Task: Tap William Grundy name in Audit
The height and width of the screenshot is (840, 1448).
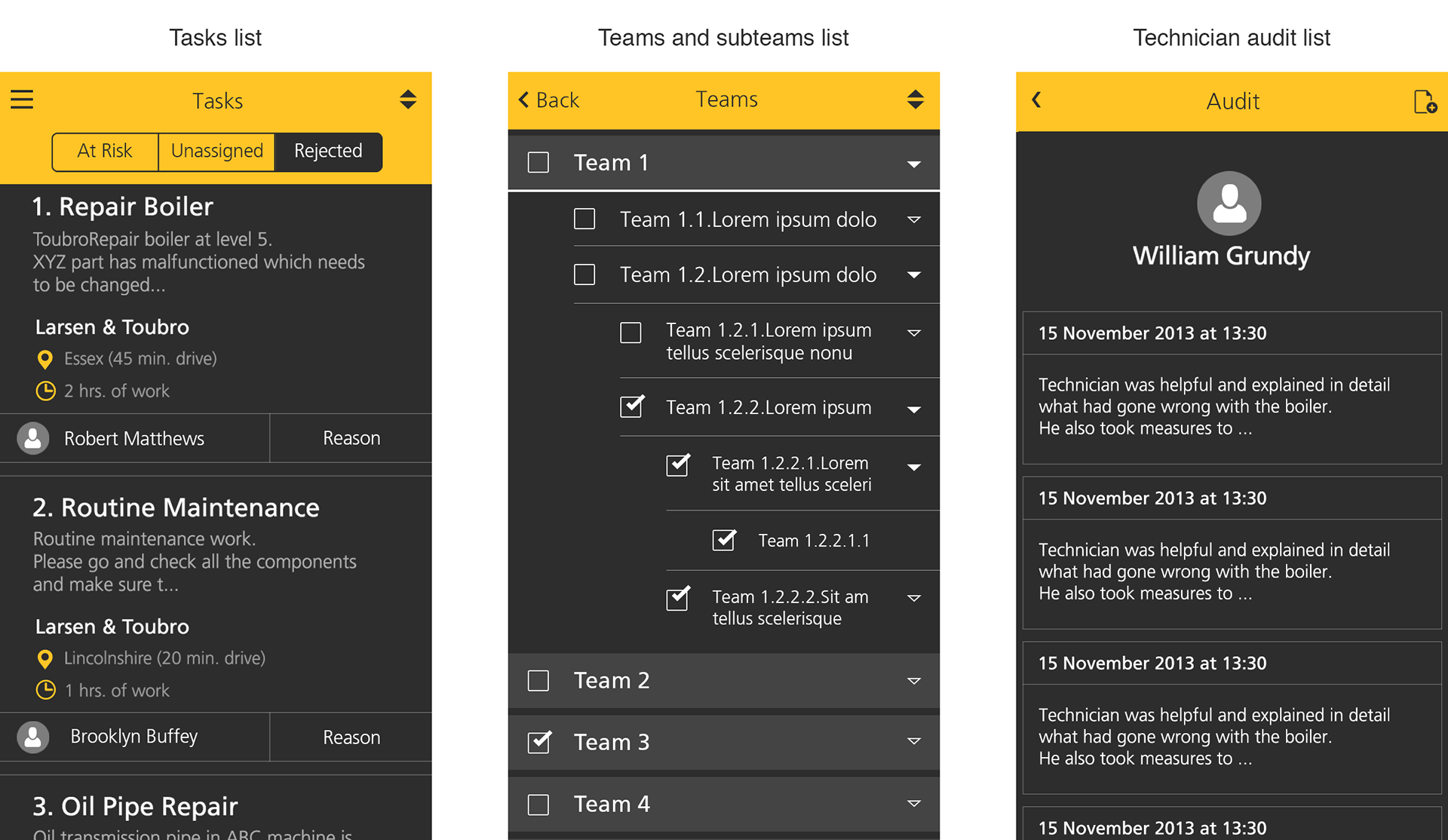Action: [1221, 256]
